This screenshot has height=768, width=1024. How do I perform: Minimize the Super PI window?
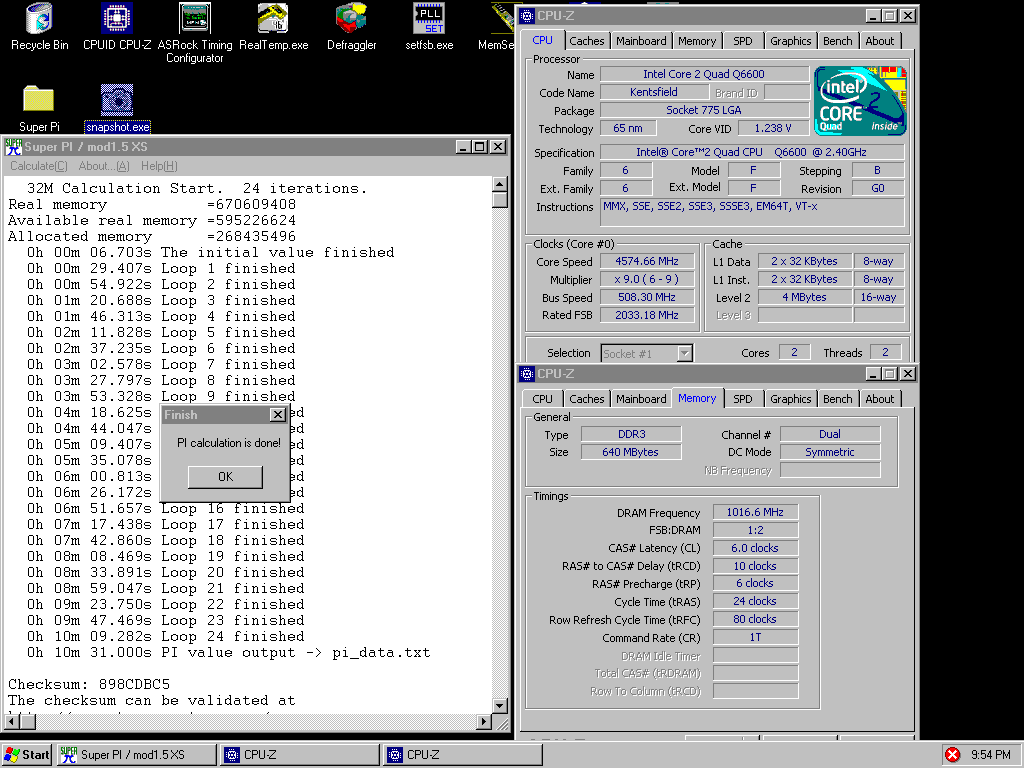click(462, 147)
